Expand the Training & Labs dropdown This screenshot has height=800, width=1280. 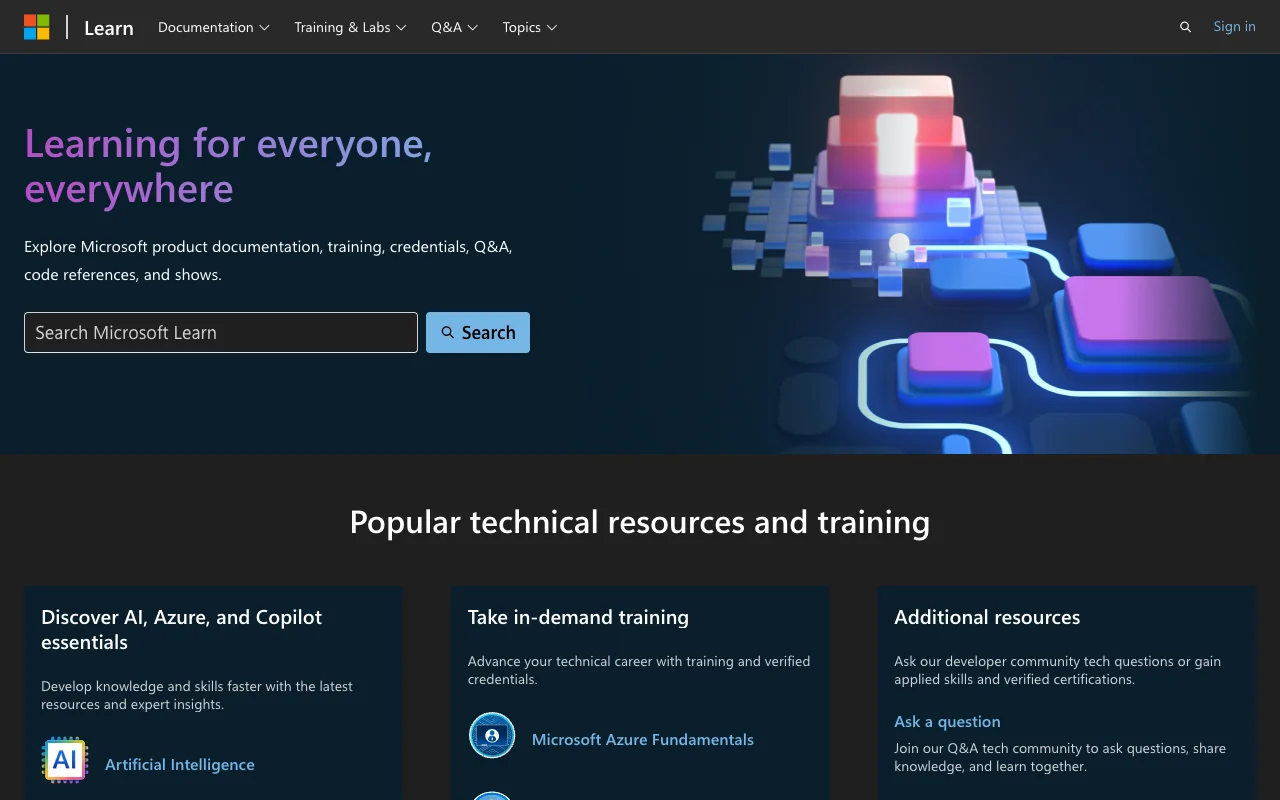tap(350, 27)
